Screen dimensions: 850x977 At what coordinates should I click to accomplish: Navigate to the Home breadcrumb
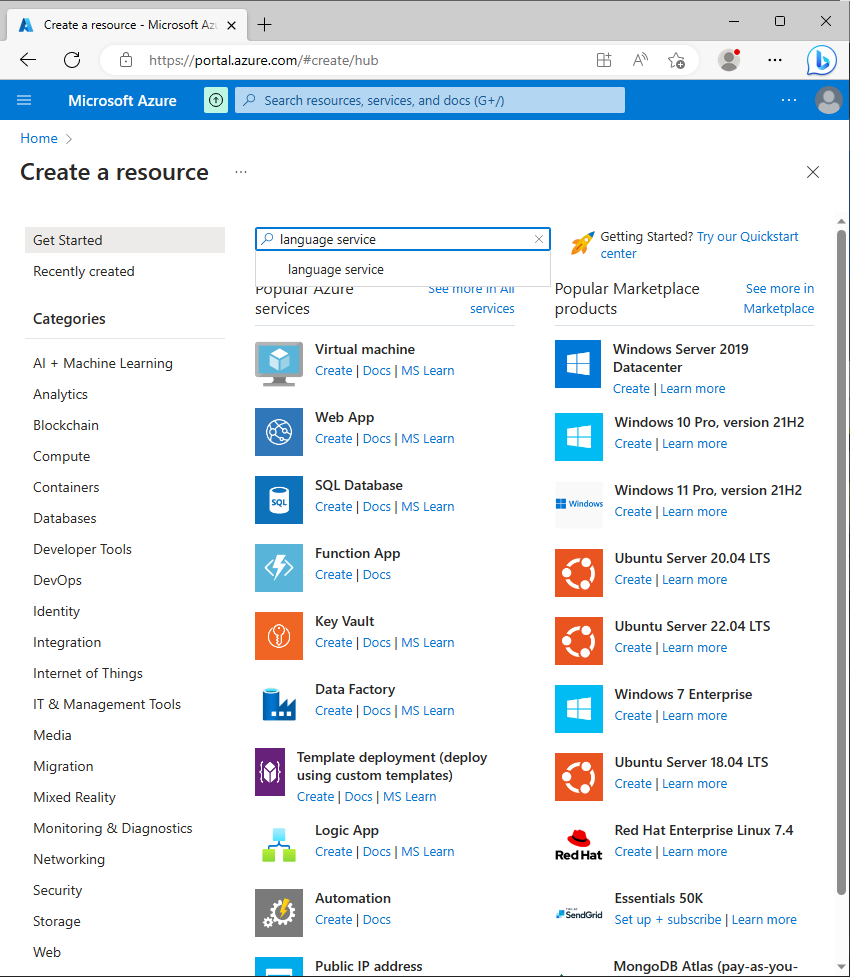tap(39, 138)
